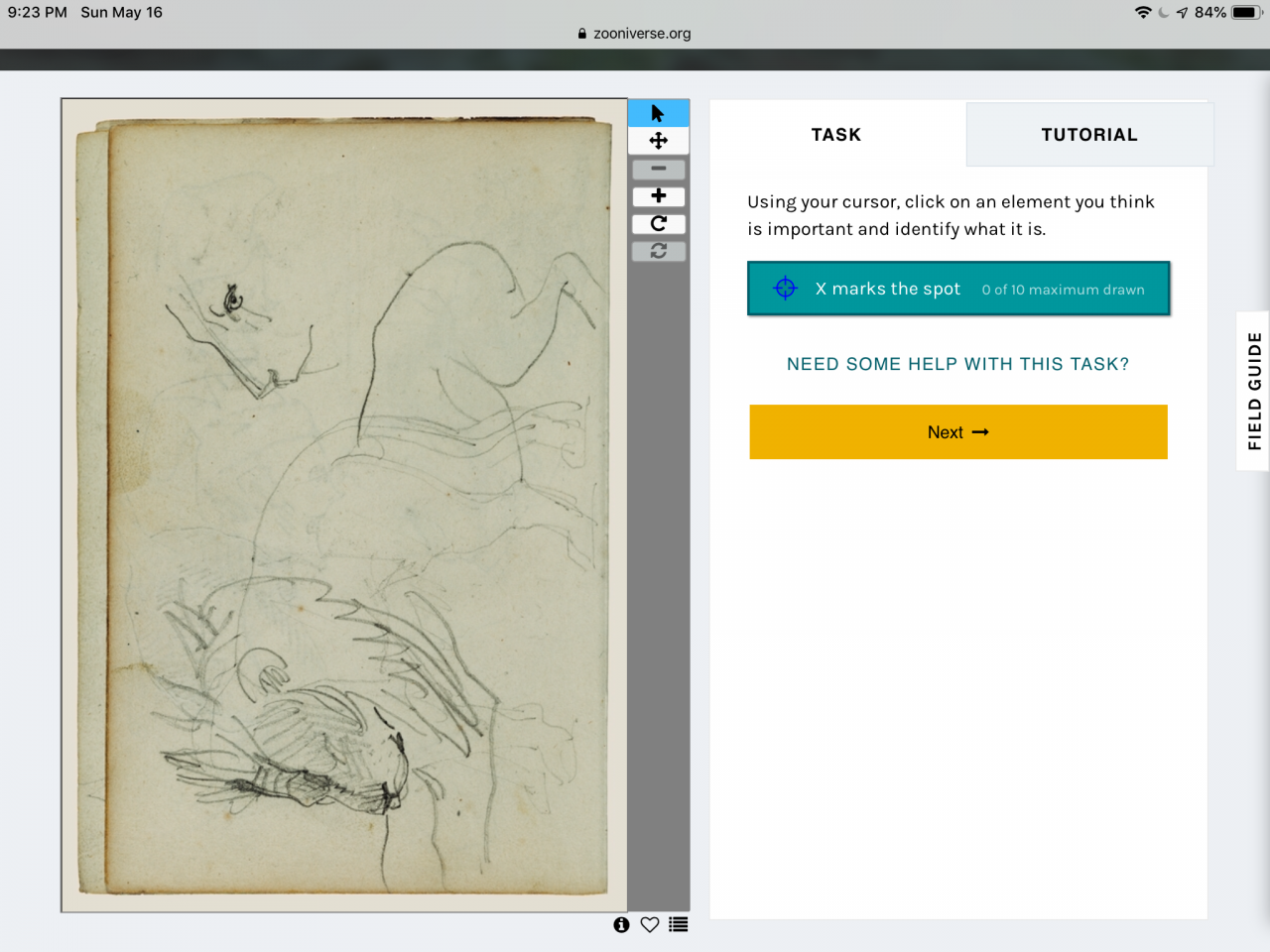Tap the Sun May 16 date

pos(121,12)
